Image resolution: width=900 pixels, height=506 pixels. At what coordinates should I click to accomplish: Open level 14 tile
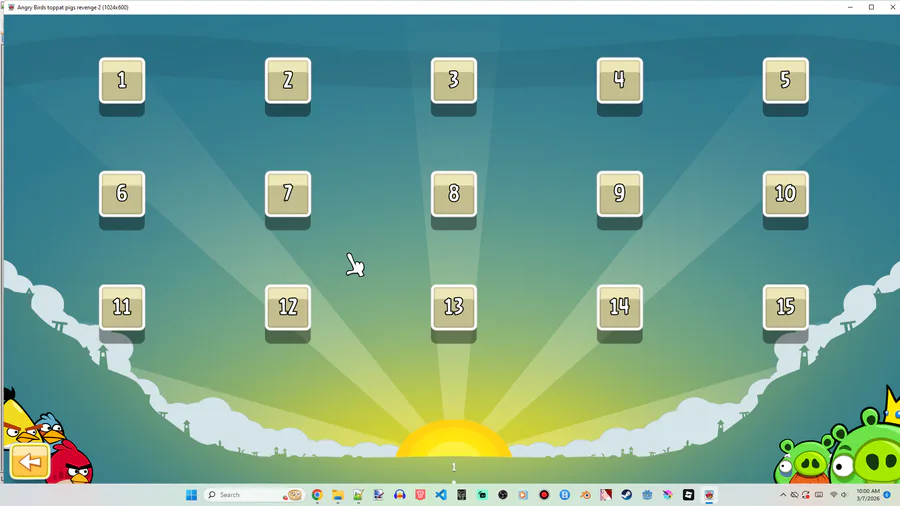coord(619,308)
